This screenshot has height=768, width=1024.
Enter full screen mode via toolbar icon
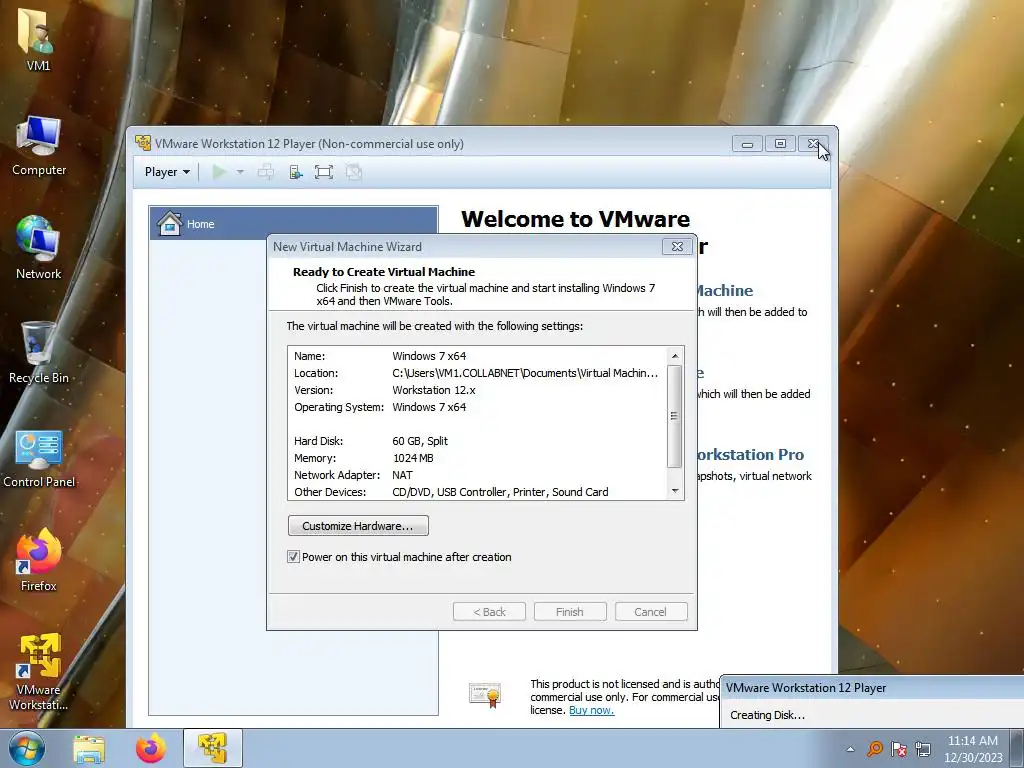(x=324, y=172)
